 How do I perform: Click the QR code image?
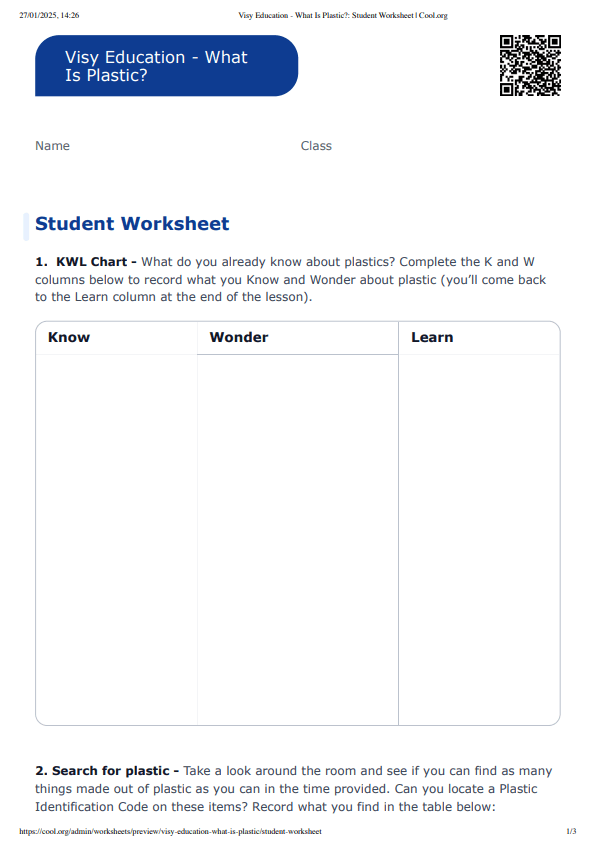tap(530, 66)
